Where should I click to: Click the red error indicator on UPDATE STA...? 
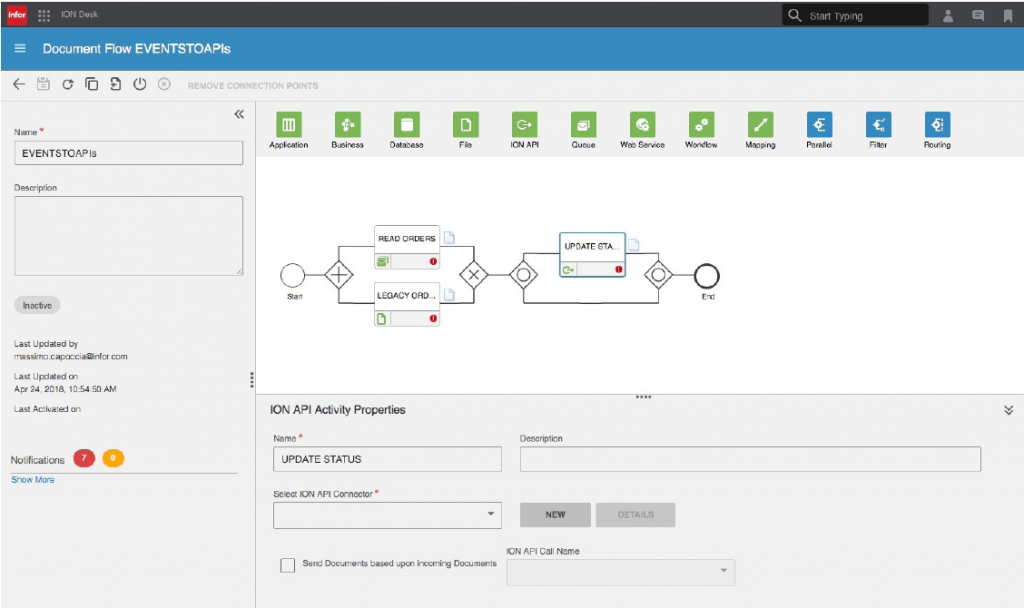coord(618,269)
